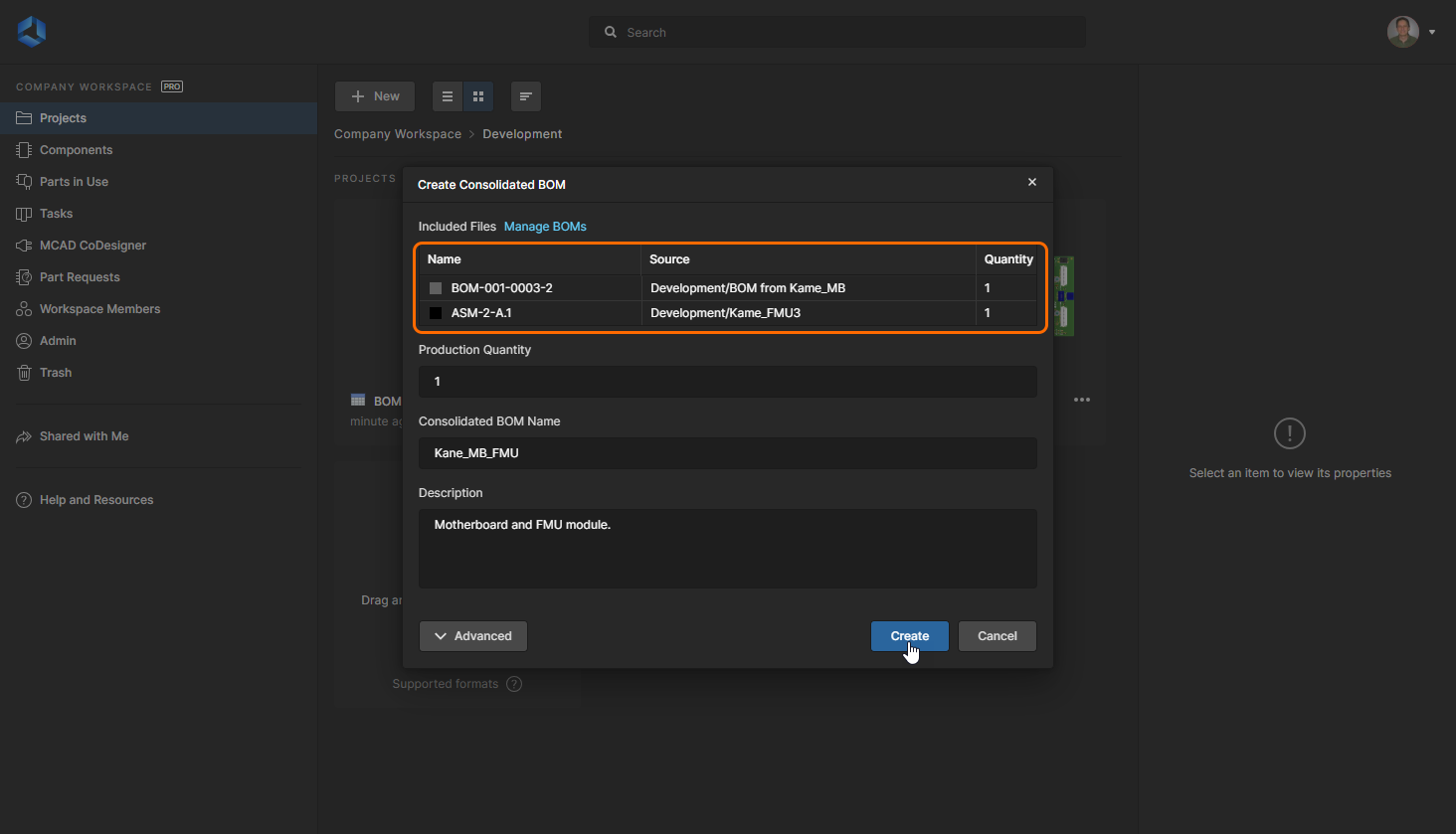Open Components in the sidebar

pyautogui.click(x=76, y=150)
